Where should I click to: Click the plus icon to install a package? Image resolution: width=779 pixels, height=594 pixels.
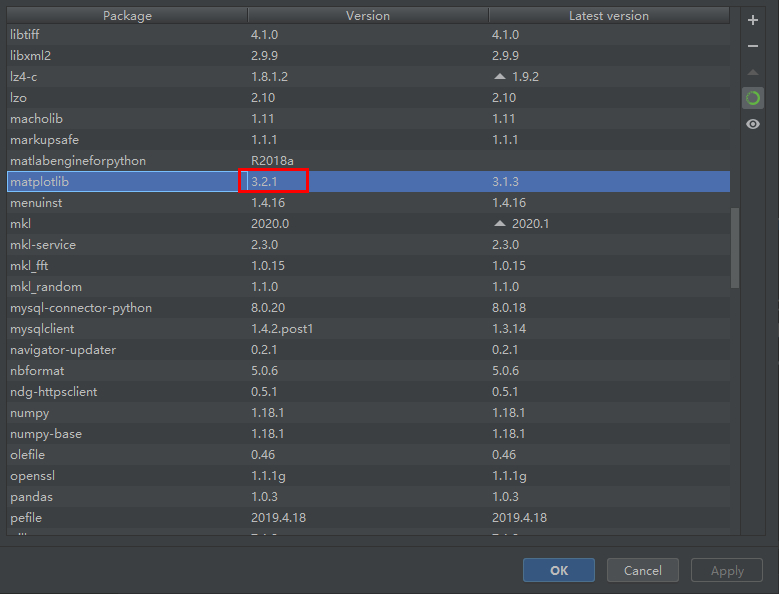[753, 20]
